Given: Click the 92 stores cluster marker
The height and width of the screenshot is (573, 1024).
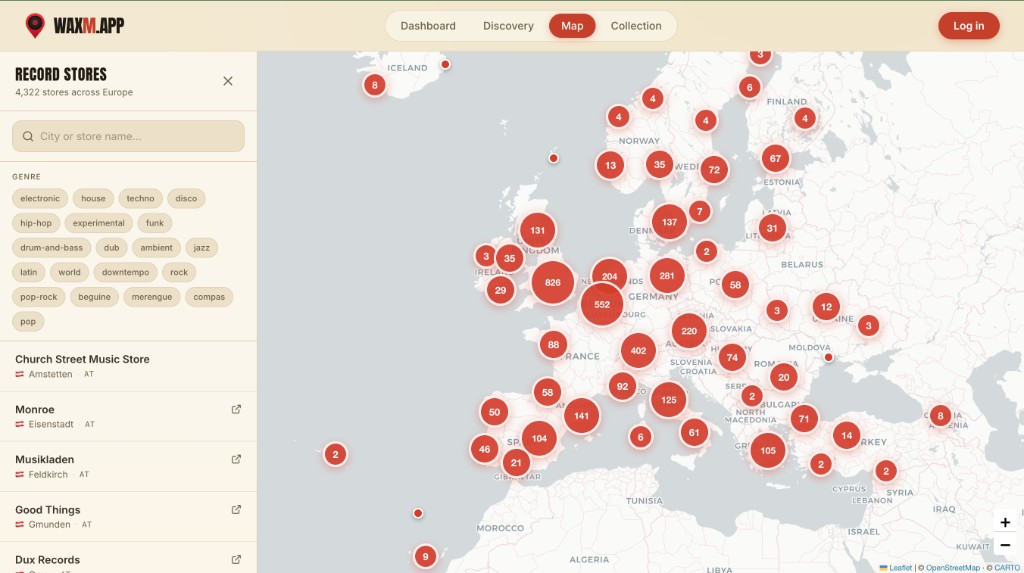Looking at the screenshot, I should point(622,386).
